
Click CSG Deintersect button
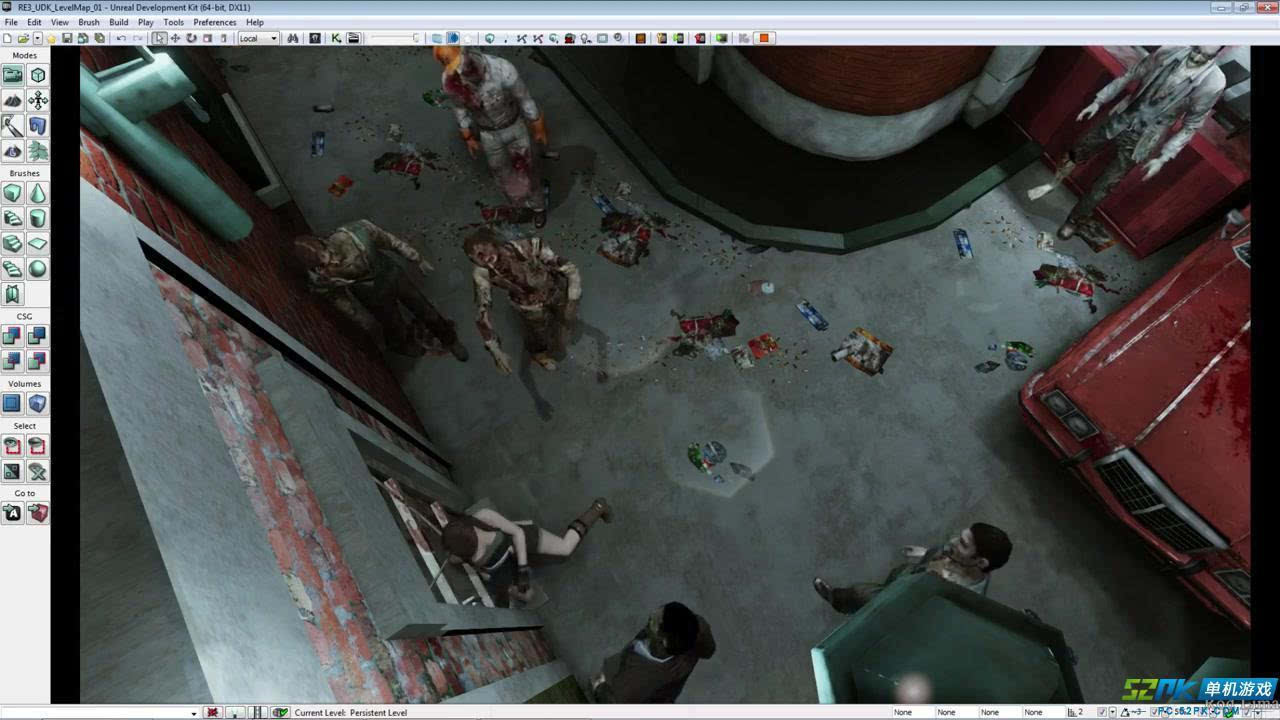click(x=37, y=361)
